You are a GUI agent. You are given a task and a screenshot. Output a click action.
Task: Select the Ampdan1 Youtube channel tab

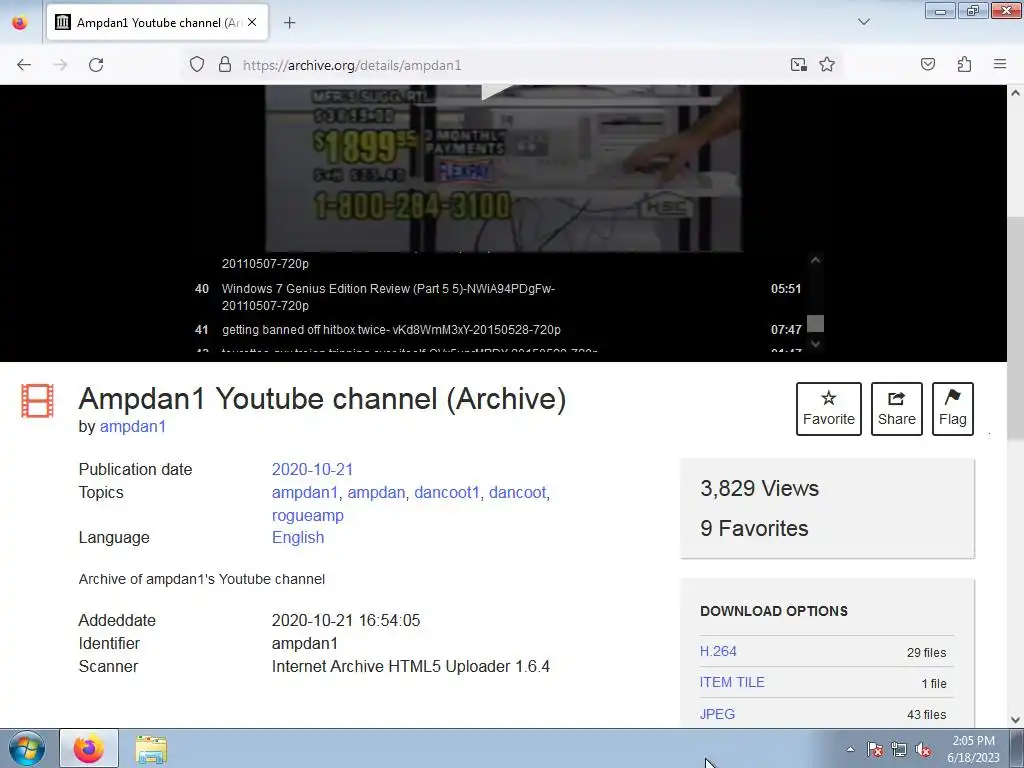pyautogui.click(x=157, y=23)
